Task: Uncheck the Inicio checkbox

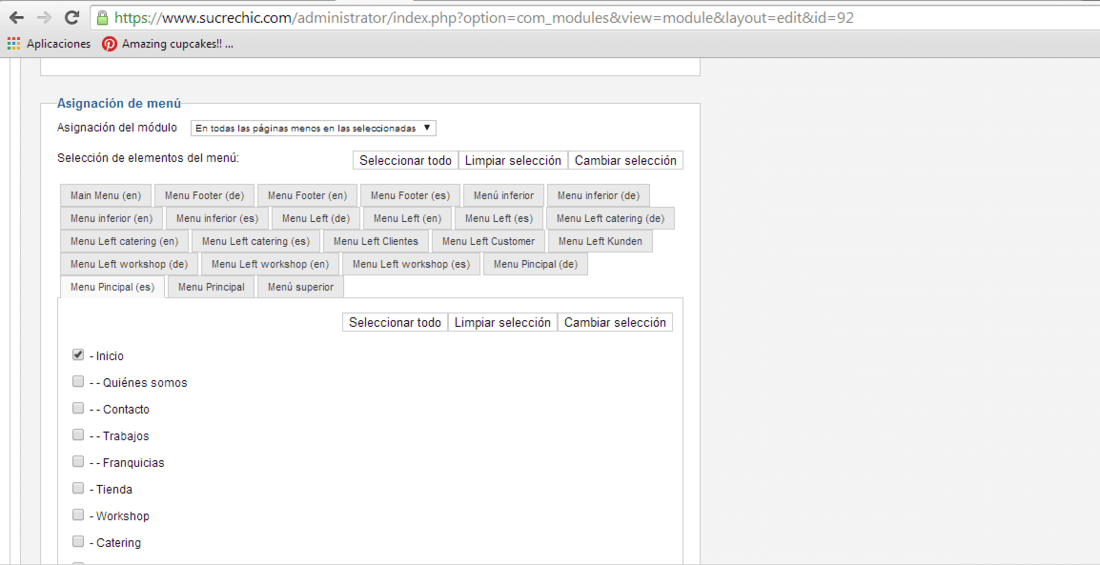Action: pos(78,355)
